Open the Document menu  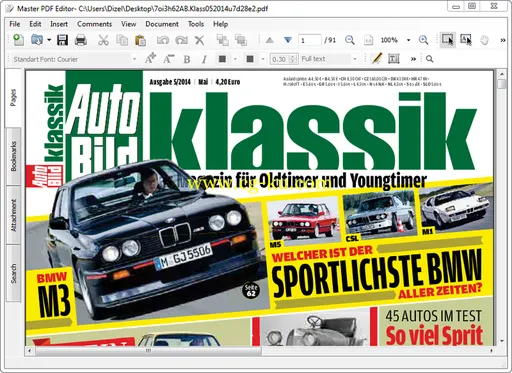point(162,24)
